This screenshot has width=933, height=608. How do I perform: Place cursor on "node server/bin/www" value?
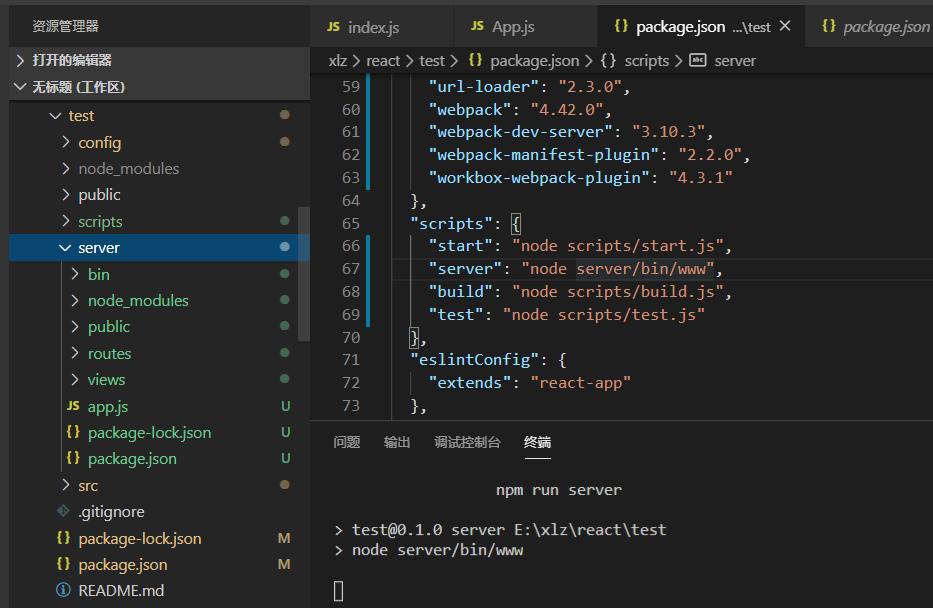click(x=618, y=269)
